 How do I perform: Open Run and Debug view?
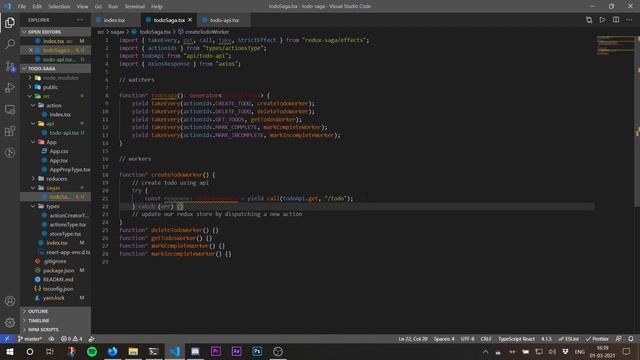coord(10,87)
